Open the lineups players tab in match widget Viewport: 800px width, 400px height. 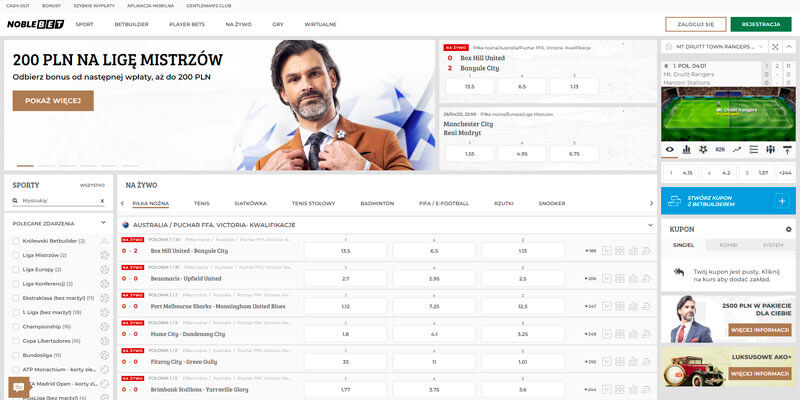pyautogui.click(x=770, y=149)
